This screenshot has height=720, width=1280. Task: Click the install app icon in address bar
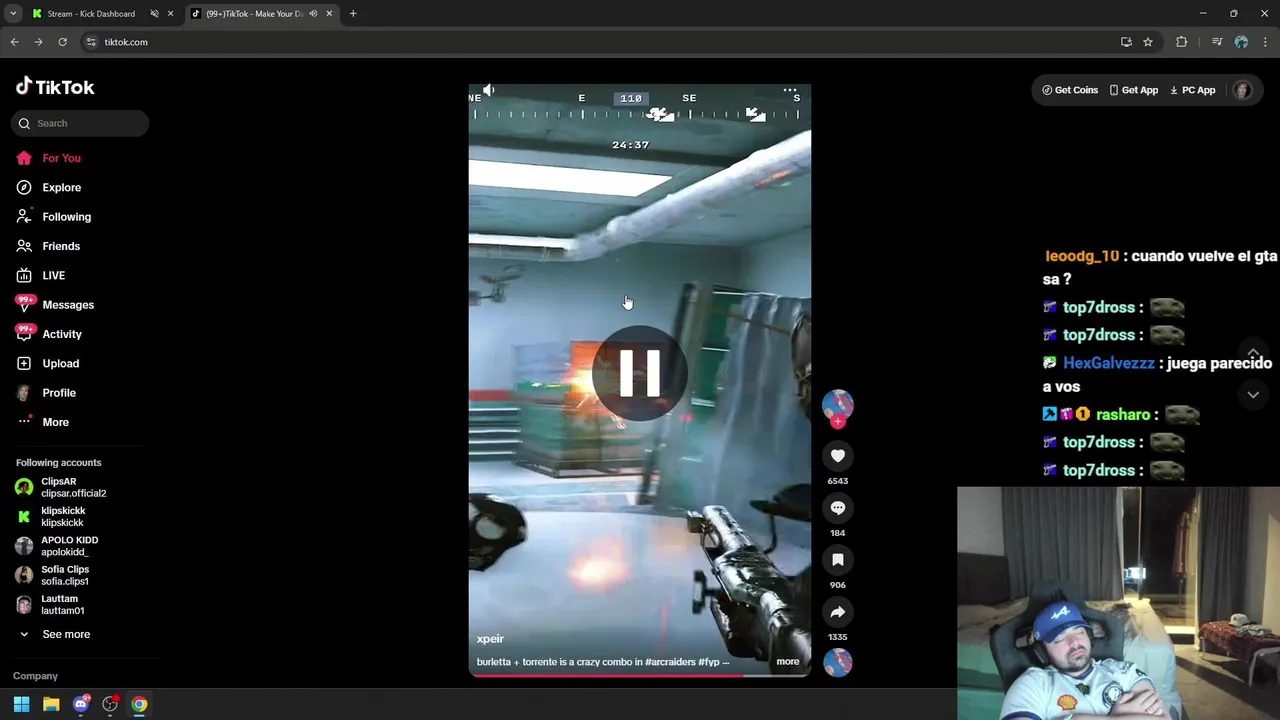tap(1126, 42)
